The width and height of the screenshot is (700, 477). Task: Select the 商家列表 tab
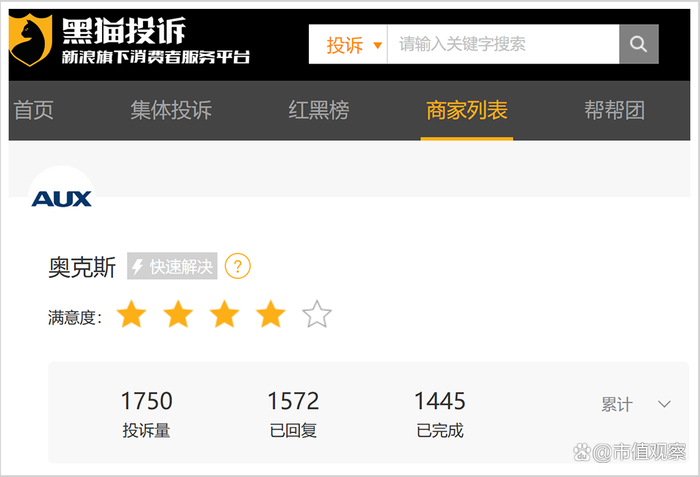[467, 110]
